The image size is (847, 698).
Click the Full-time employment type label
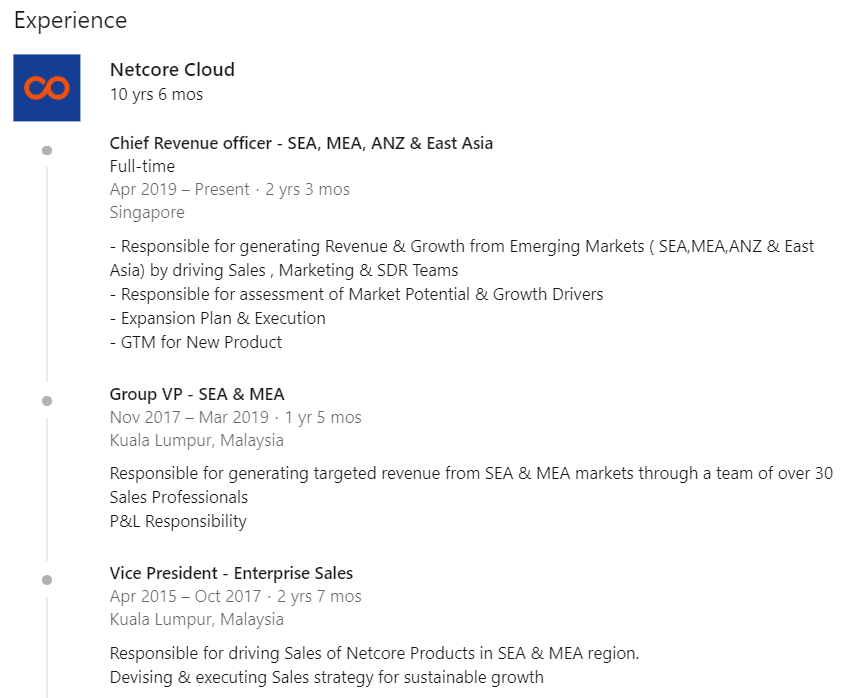coord(142,166)
